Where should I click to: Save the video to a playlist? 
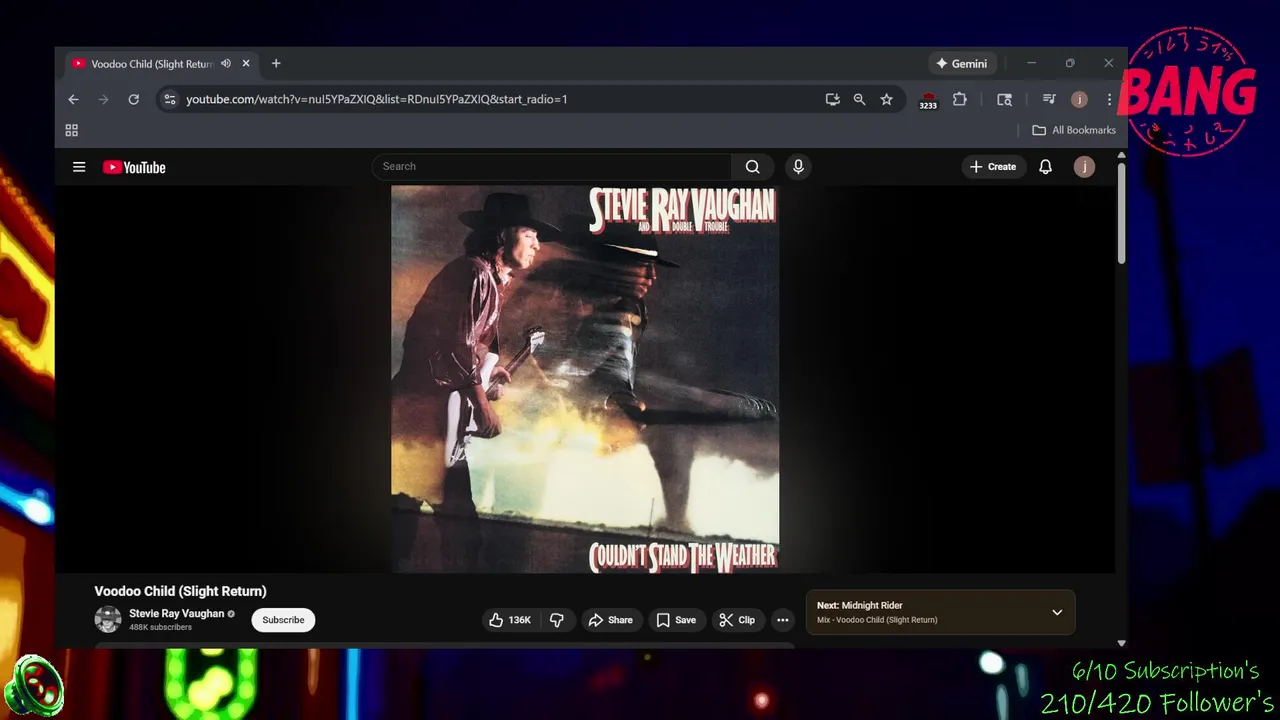(x=676, y=620)
